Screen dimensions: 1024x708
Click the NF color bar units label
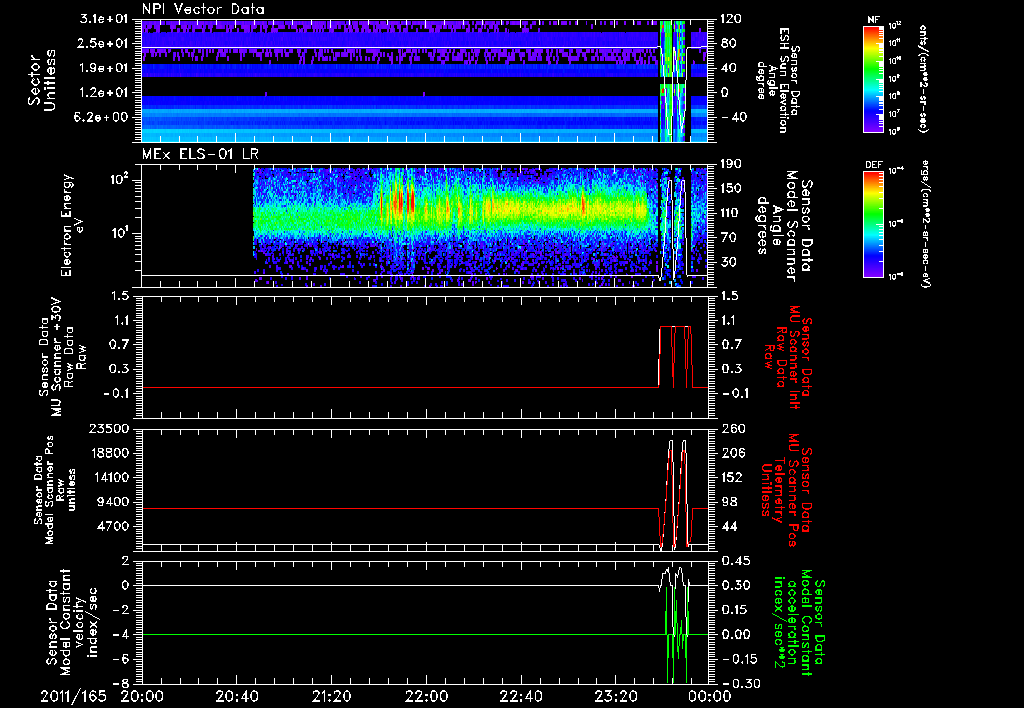tap(923, 79)
